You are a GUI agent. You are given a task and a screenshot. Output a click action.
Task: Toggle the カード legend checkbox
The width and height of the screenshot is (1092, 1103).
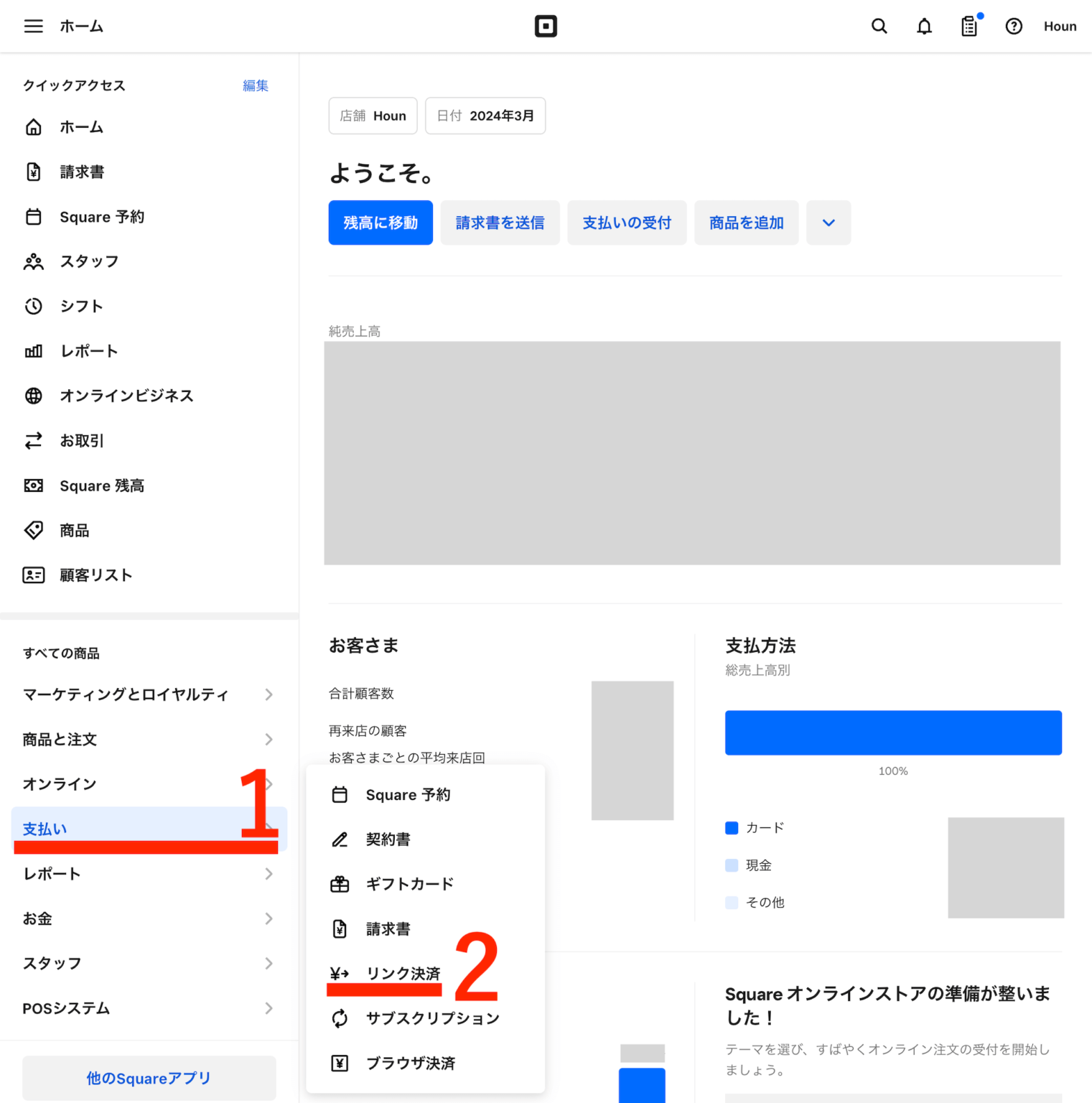(x=732, y=827)
